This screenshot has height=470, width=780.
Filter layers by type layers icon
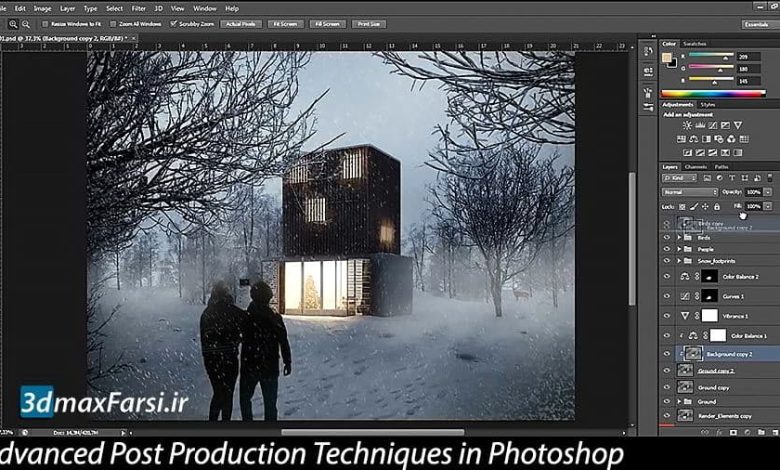[x=729, y=178]
